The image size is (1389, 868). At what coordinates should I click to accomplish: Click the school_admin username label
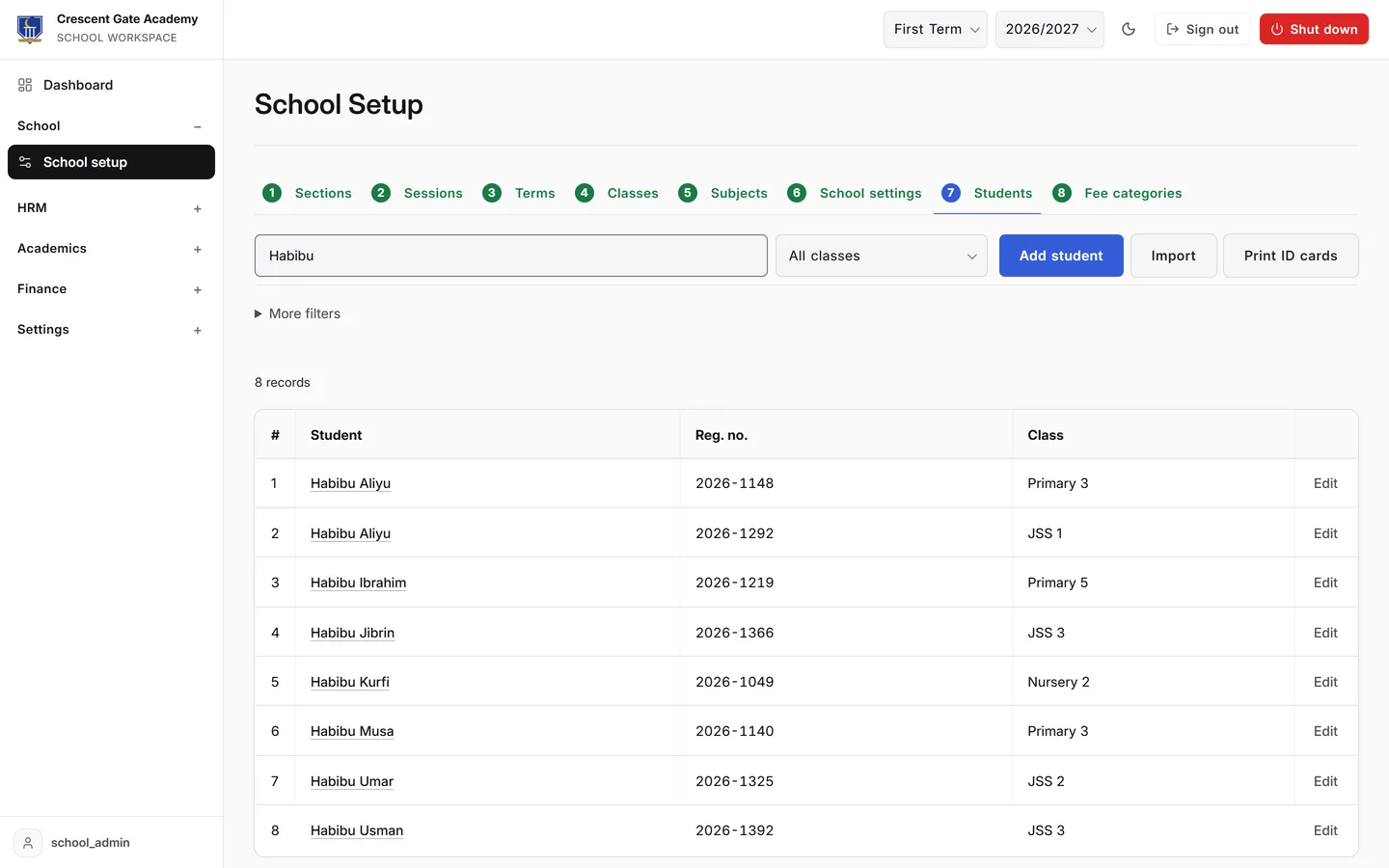pos(91,843)
